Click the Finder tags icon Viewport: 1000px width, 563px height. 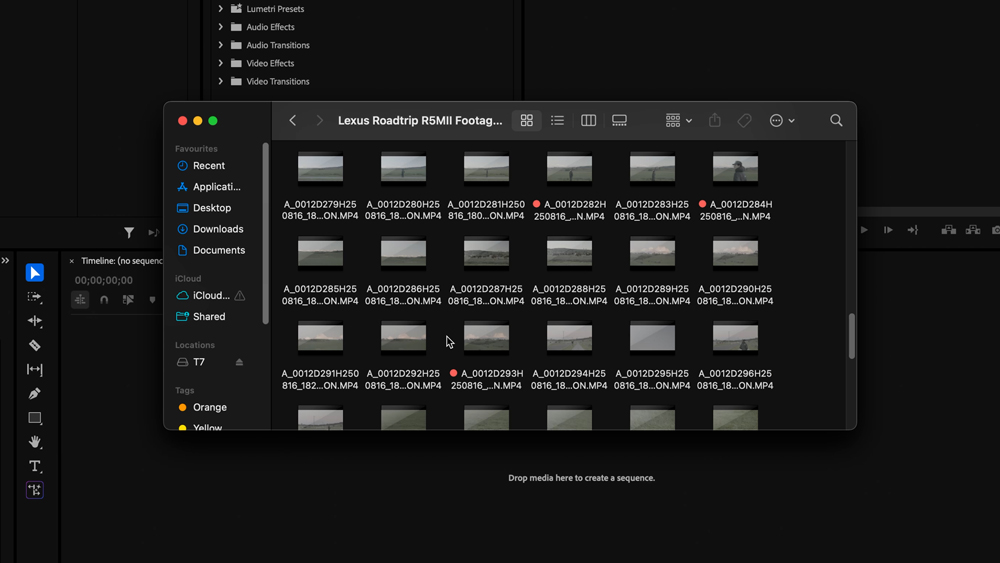coord(744,121)
